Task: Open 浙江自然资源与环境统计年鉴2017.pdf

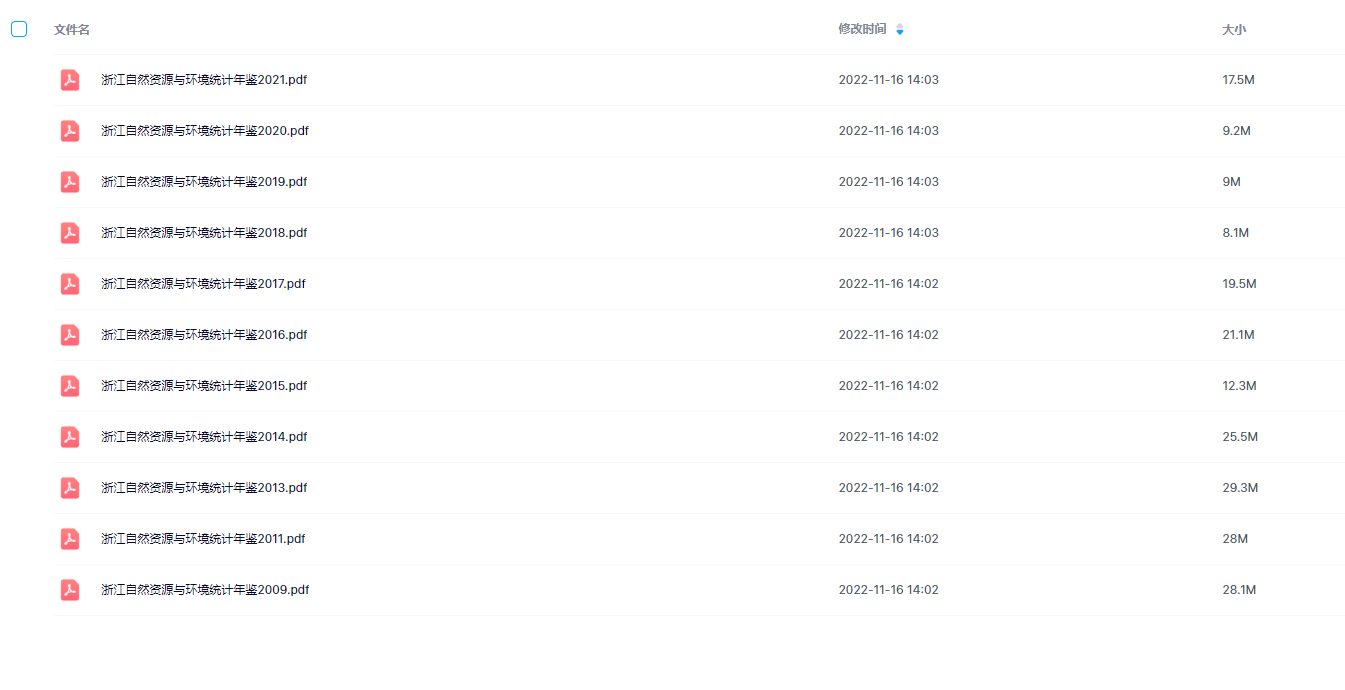Action: pos(203,284)
